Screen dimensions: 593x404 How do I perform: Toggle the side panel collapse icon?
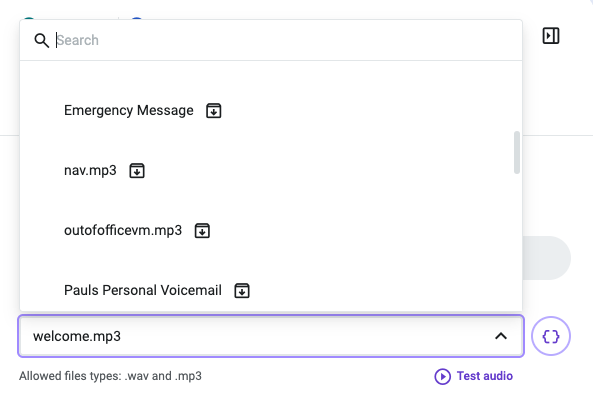pos(551,36)
